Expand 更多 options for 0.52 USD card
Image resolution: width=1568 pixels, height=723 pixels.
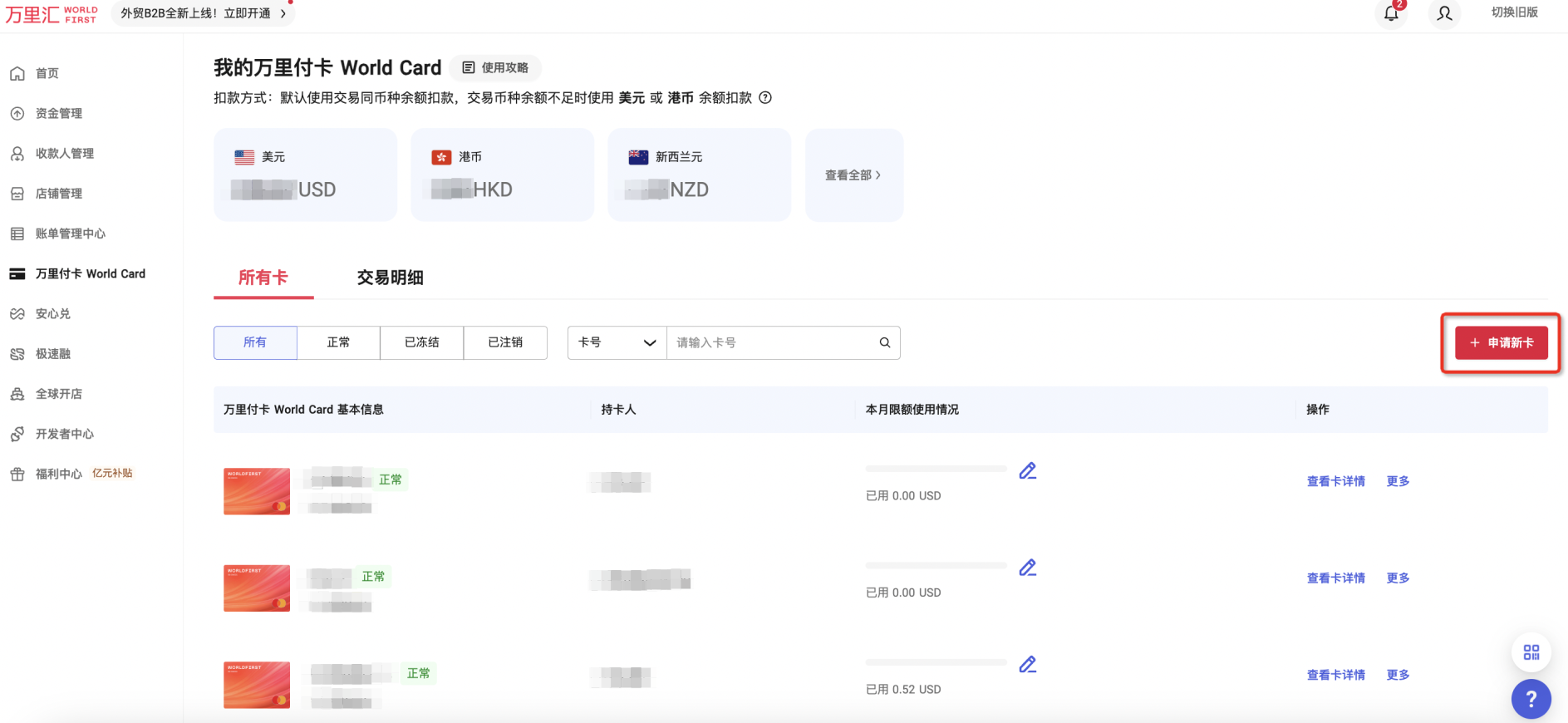click(1398, 675)
